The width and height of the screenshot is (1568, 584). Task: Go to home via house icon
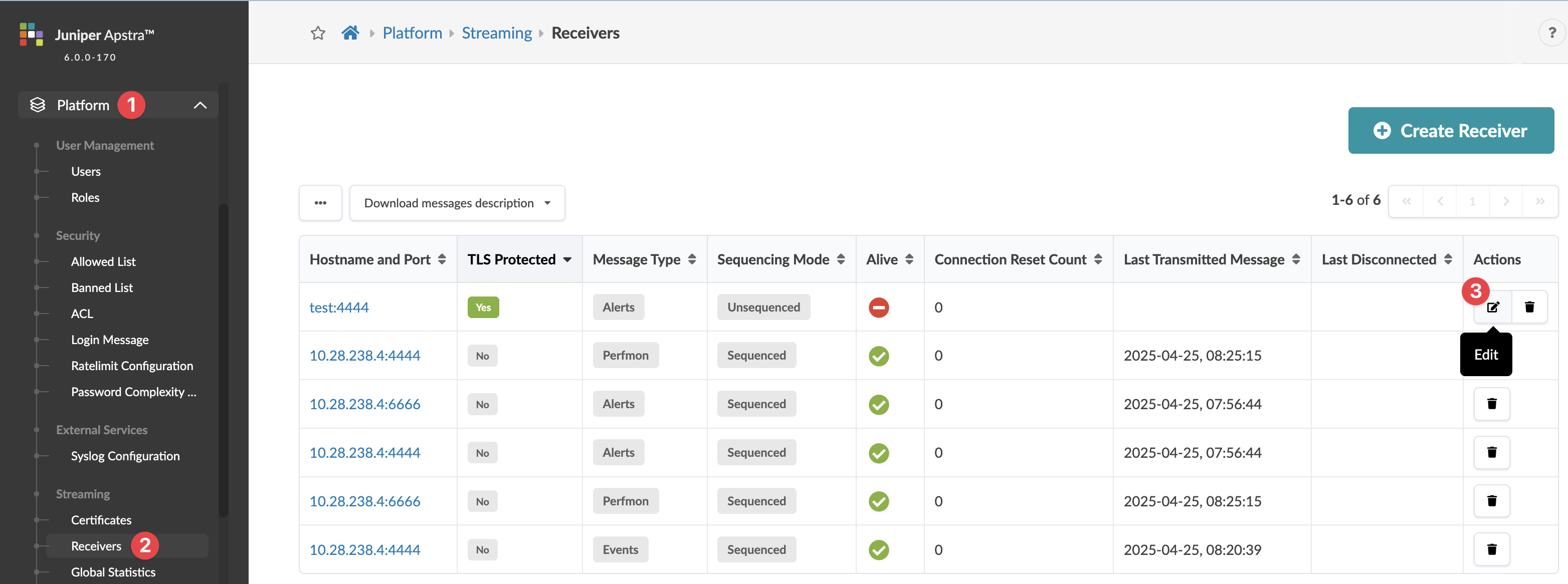[350, 33]
